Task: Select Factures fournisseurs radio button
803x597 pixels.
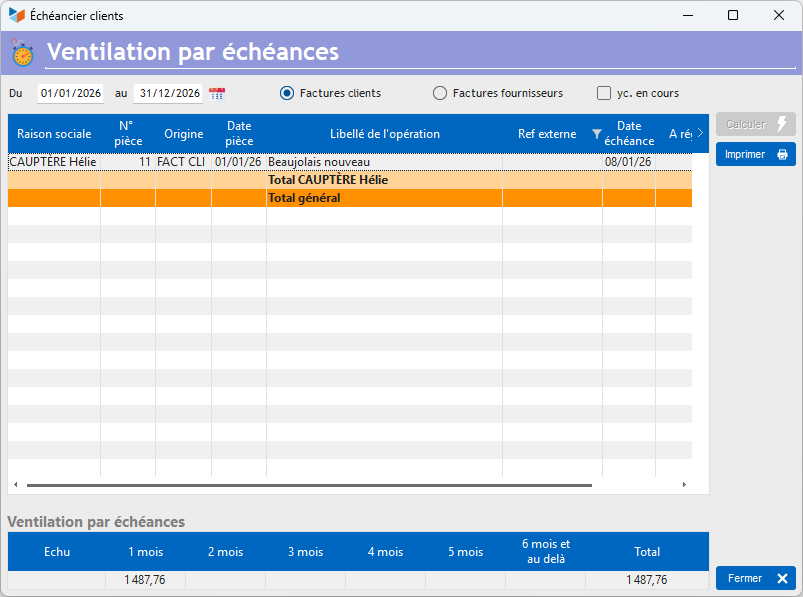Action: (x=440, y=93)
